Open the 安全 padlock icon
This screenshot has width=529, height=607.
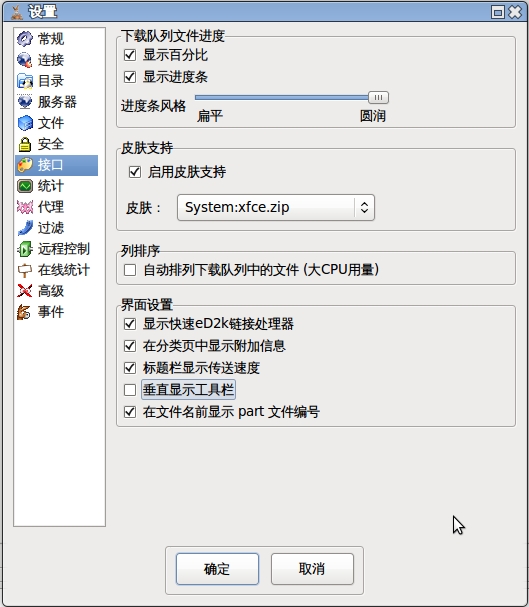[25, 144]
